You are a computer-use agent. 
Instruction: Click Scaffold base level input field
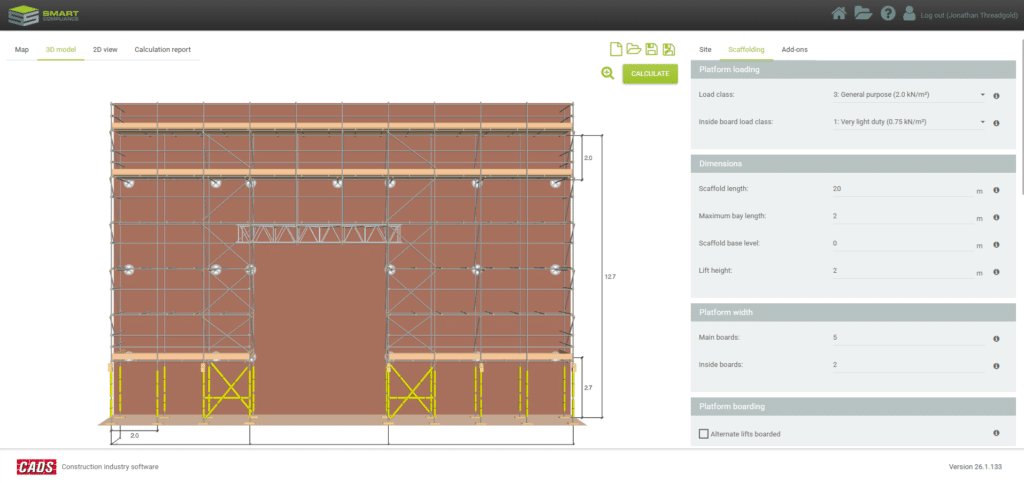(902, 243)
